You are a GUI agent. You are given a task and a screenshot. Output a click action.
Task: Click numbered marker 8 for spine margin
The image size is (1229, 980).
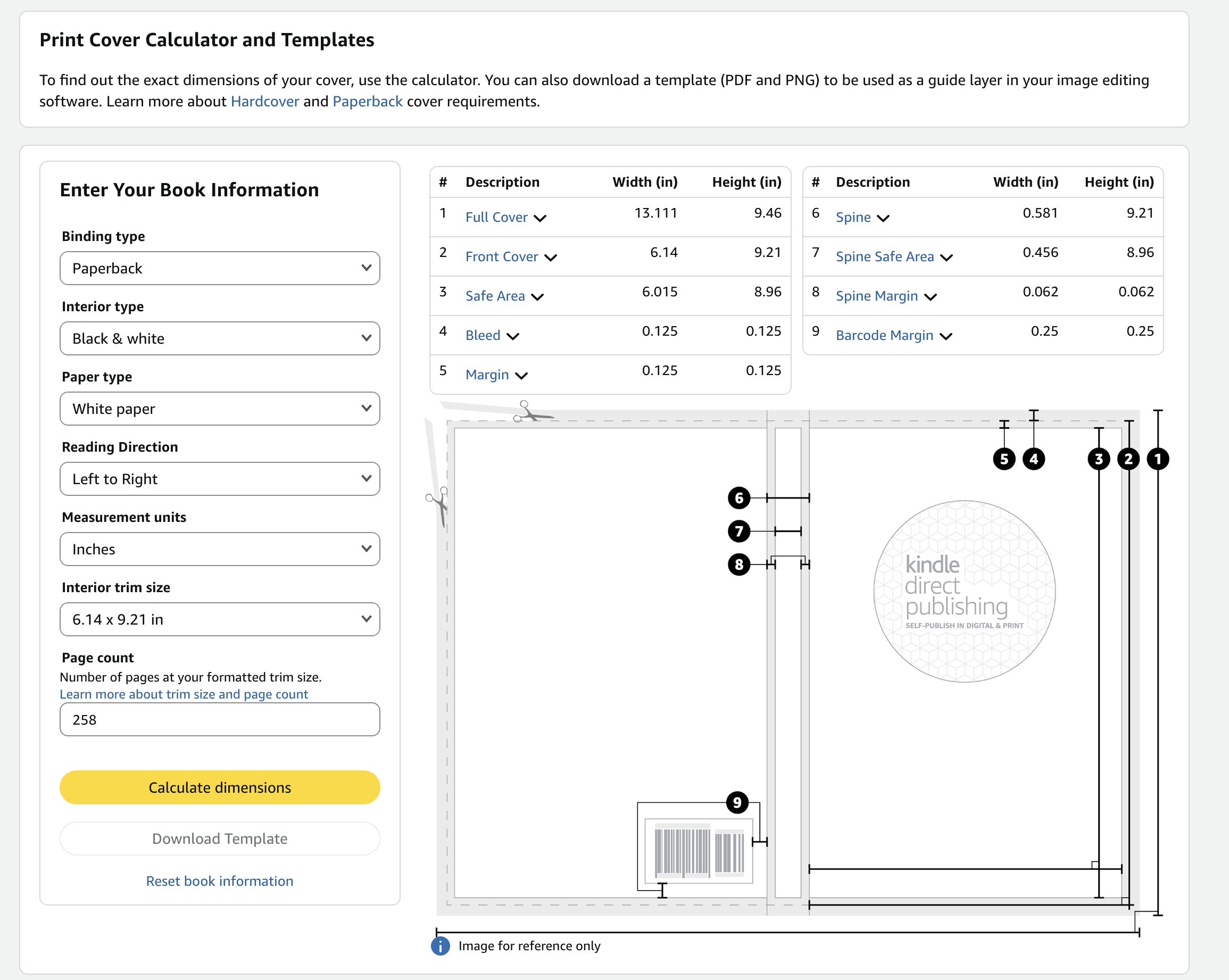click(x=739, y=564)
